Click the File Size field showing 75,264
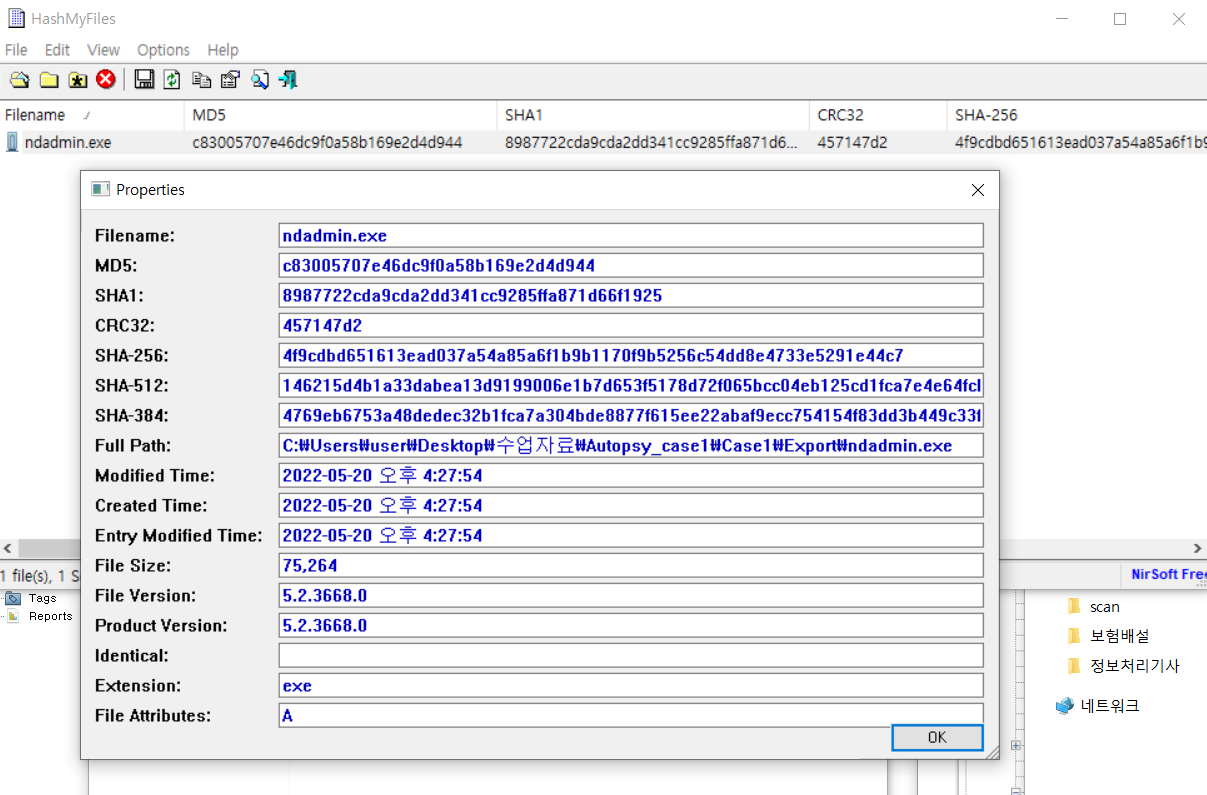The image size is (1207, 795). pos(631,565)
